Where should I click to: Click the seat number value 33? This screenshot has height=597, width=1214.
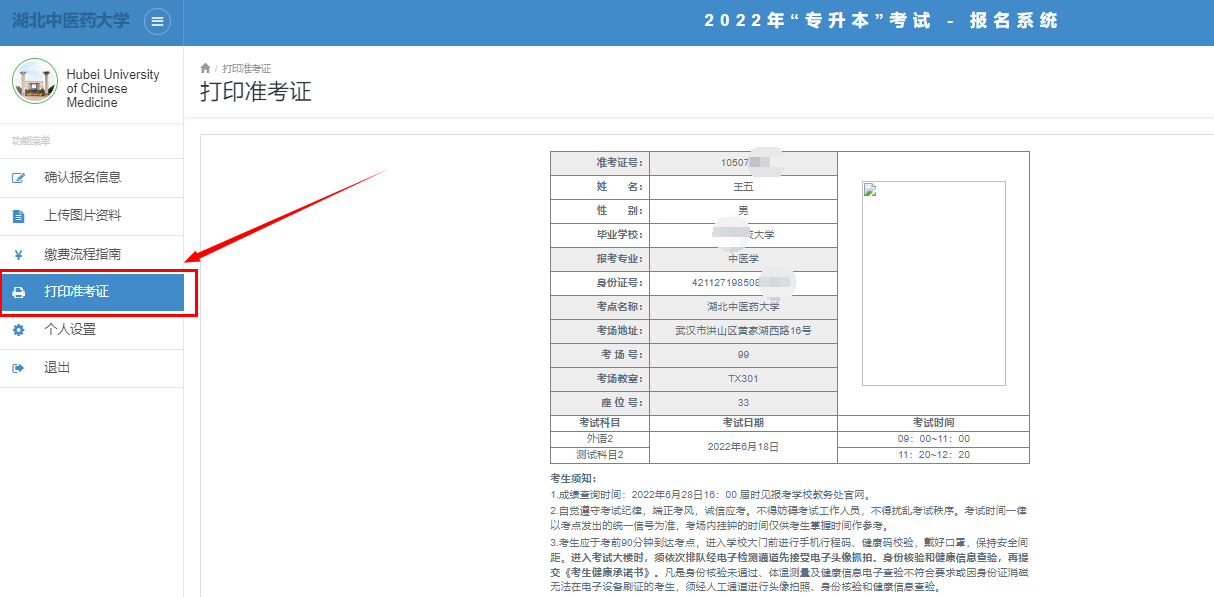pos(742,403)
